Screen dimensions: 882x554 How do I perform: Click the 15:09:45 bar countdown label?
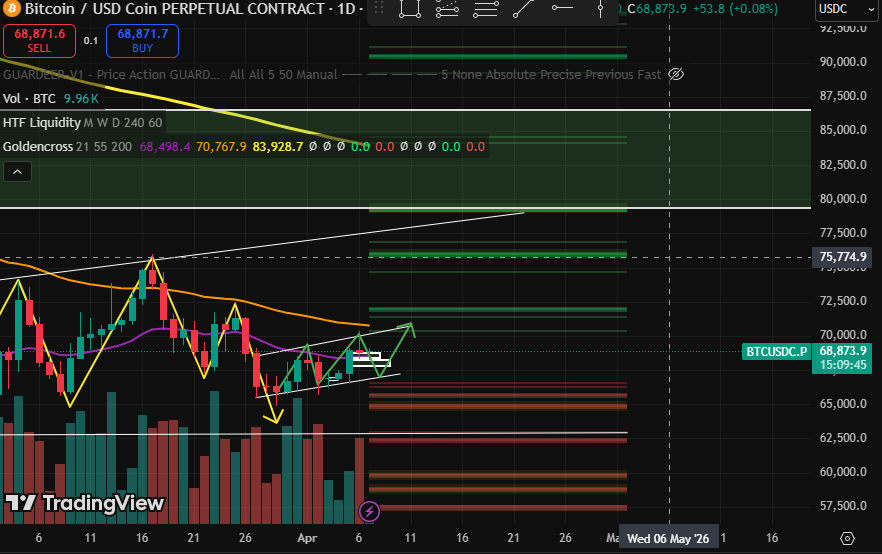click(x=843, y=365)
